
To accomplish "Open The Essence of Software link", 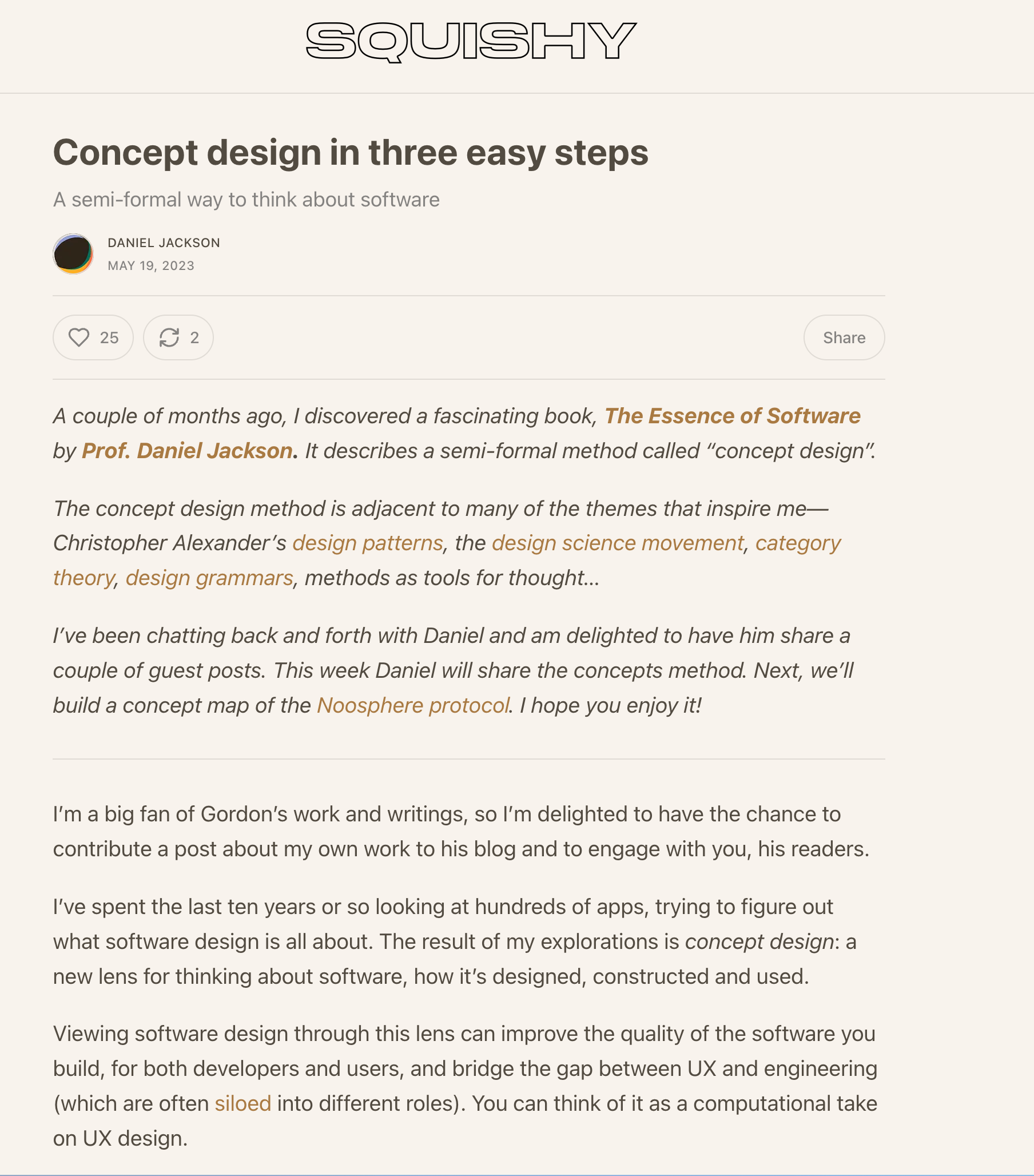I will pos(732,416).
